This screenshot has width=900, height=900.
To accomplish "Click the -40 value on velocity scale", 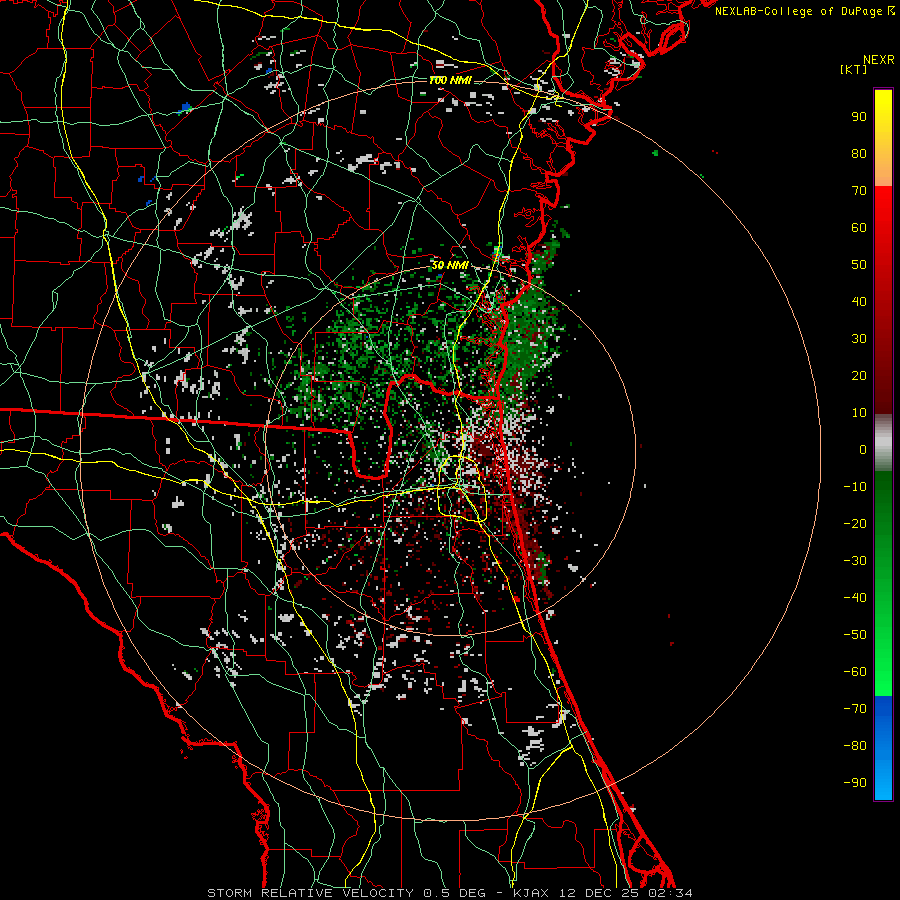I will tap(855, 598).
